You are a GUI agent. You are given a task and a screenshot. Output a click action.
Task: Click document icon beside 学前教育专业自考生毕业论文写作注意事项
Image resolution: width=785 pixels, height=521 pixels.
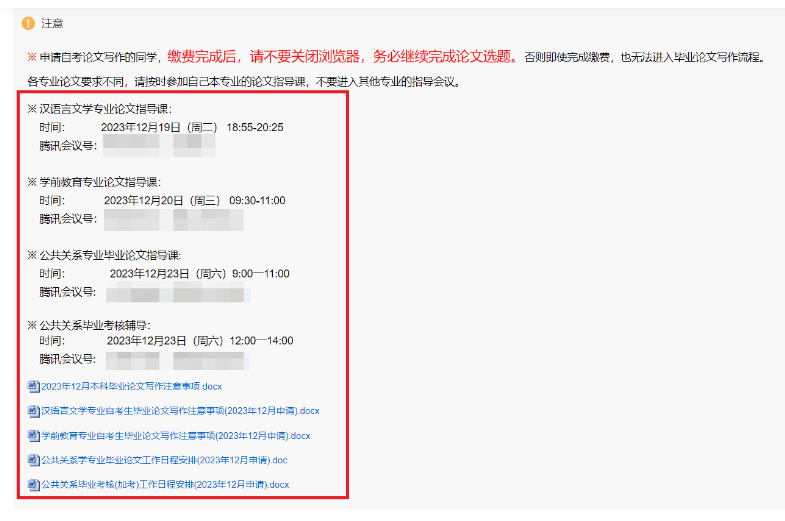[x=34, y=435]
